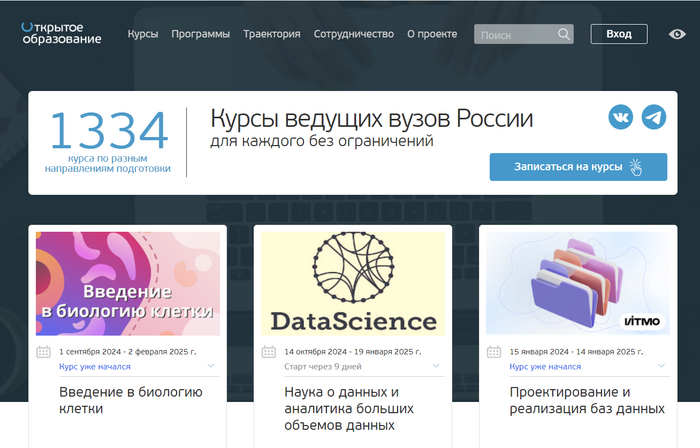The height and width of the screenshot is (448, 700).
Task: Open Наука о данных и аналитика title link
Action: pos(349,409)
